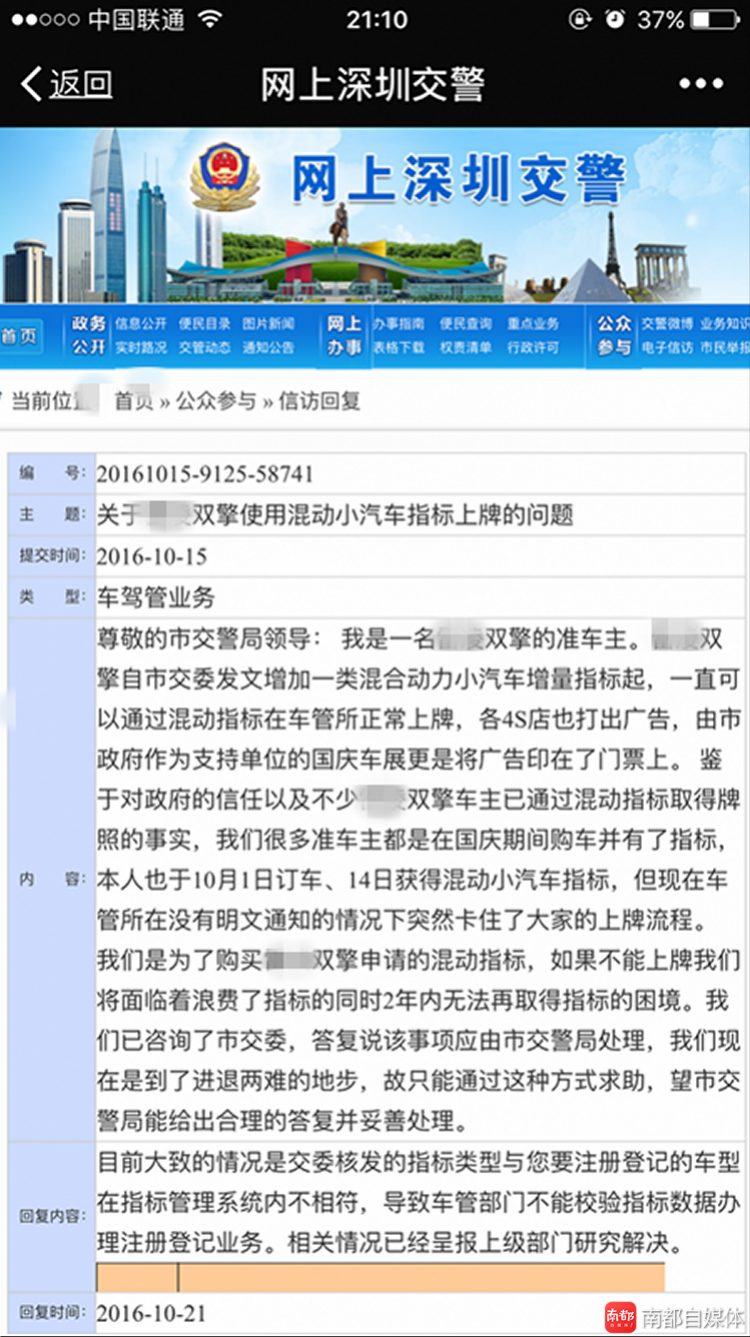750x1337 pixels.
Task: Open the 行政许可 link
Action: tap(533, 348)
